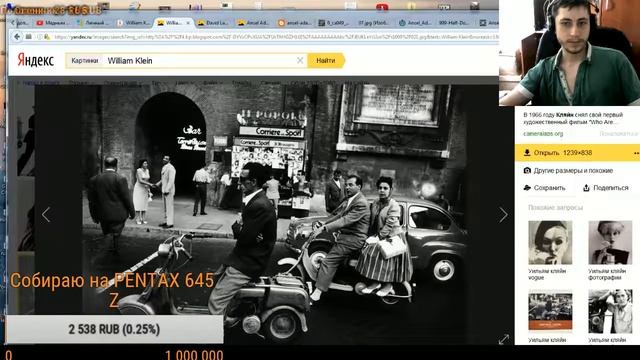Click the yellow Найти button
This screenshot has width=640, height=360.
pyautogui.click(x=326, y=60)
